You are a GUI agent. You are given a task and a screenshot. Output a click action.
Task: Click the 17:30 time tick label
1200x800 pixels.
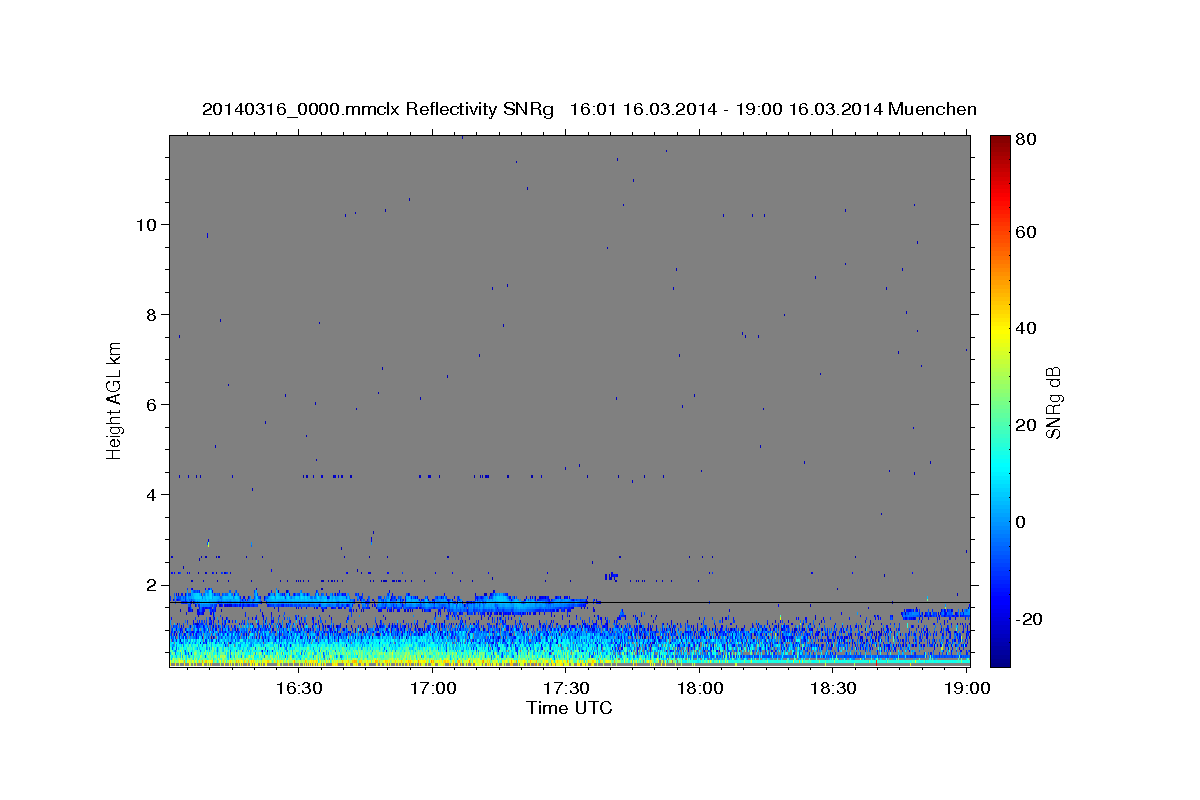[566, 688]
